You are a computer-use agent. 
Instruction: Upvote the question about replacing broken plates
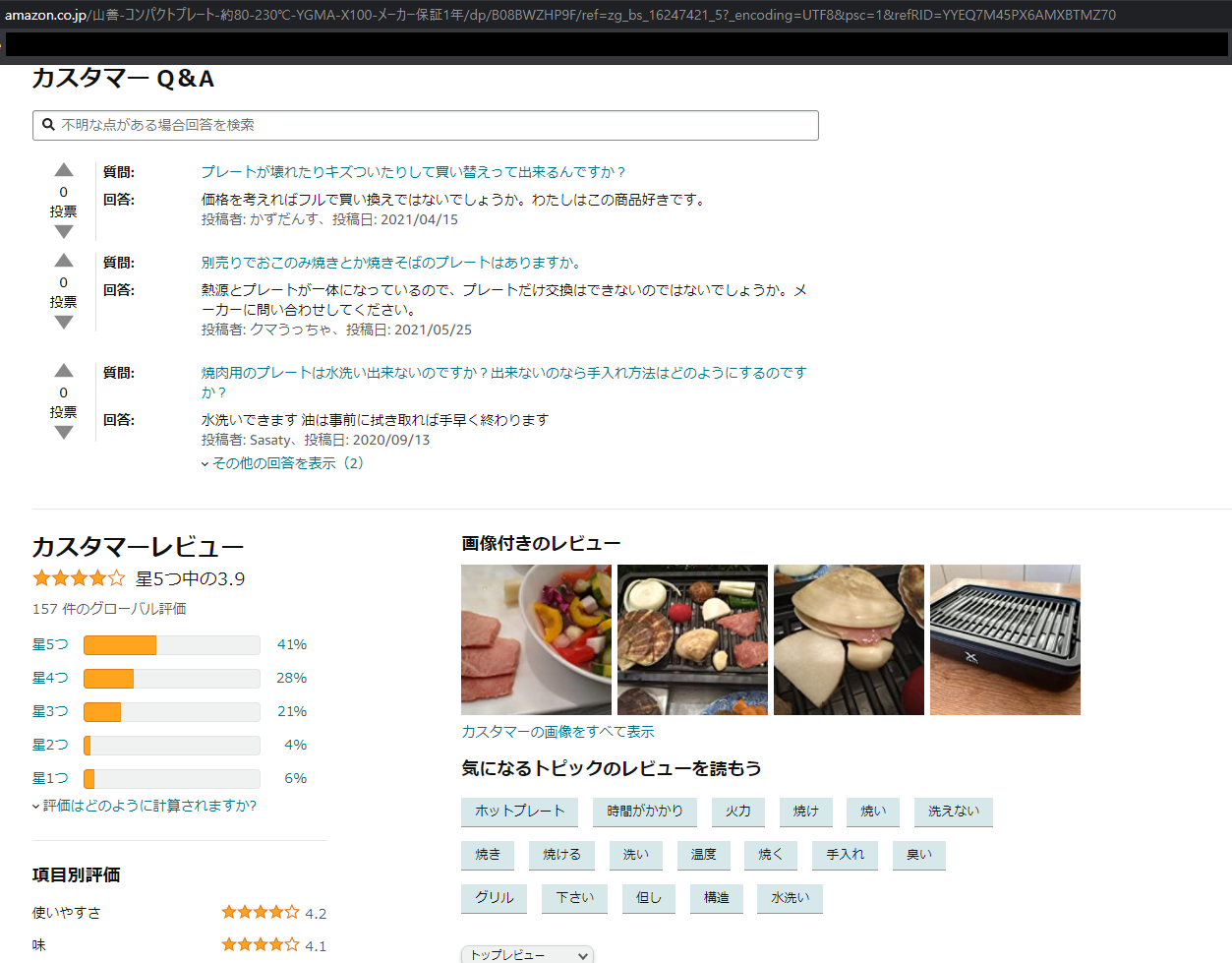click(64, 170)
